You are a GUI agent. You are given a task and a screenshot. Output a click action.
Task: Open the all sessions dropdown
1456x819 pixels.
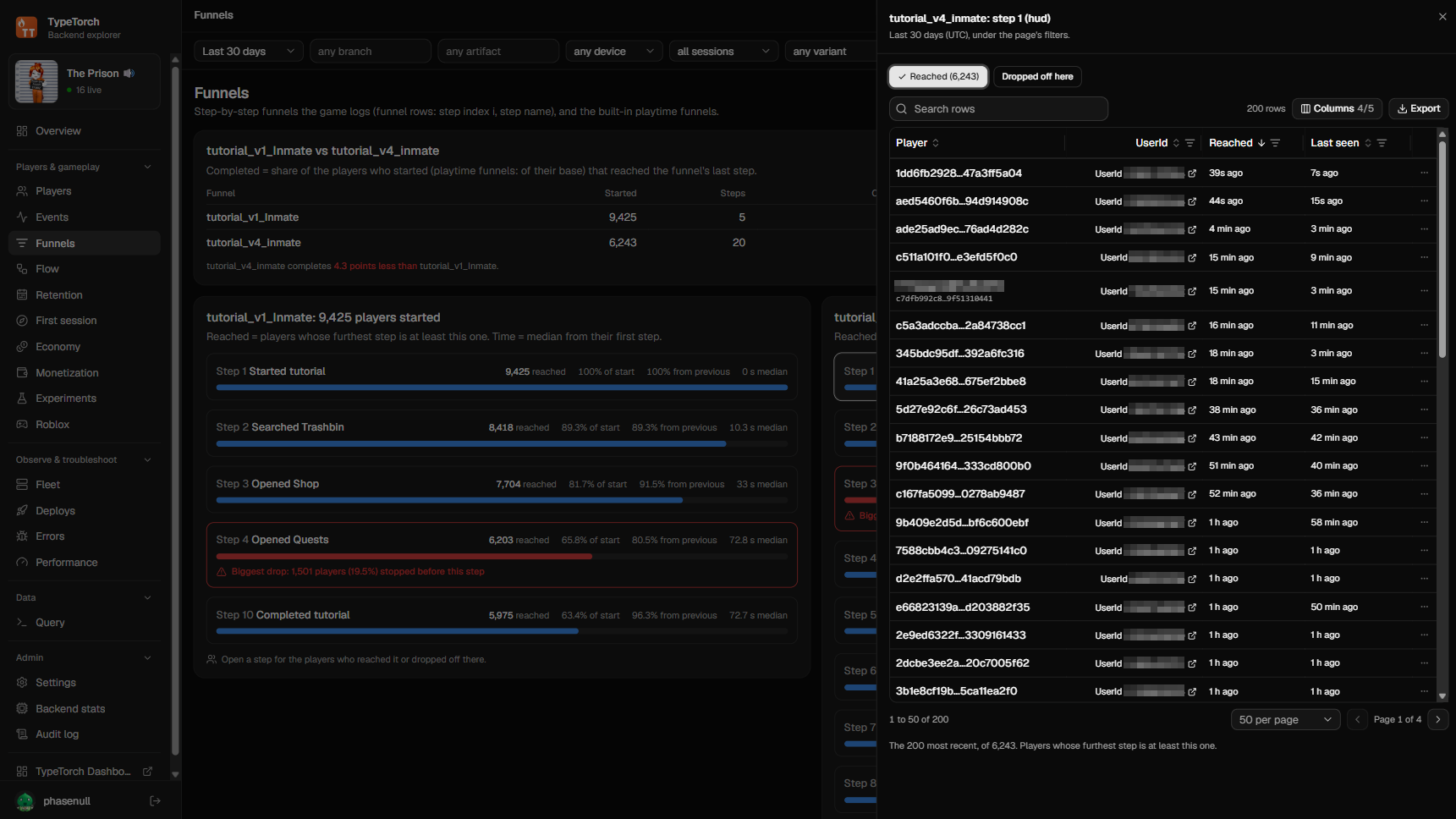[723, 51]
